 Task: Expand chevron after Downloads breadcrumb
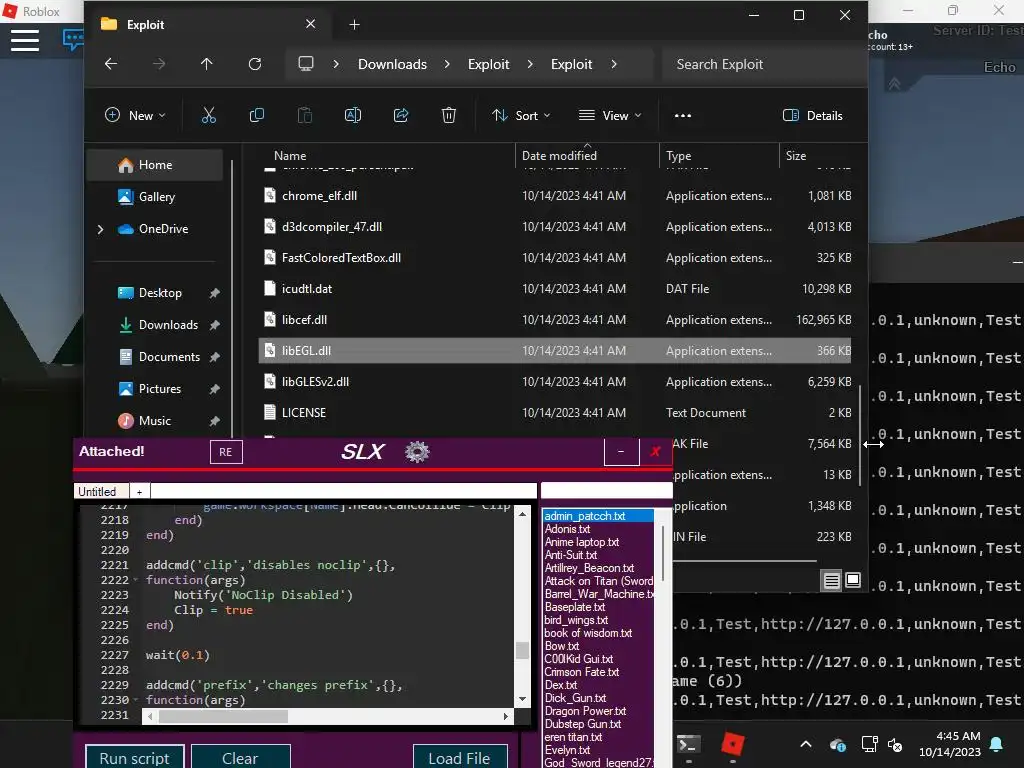(447, 64)
